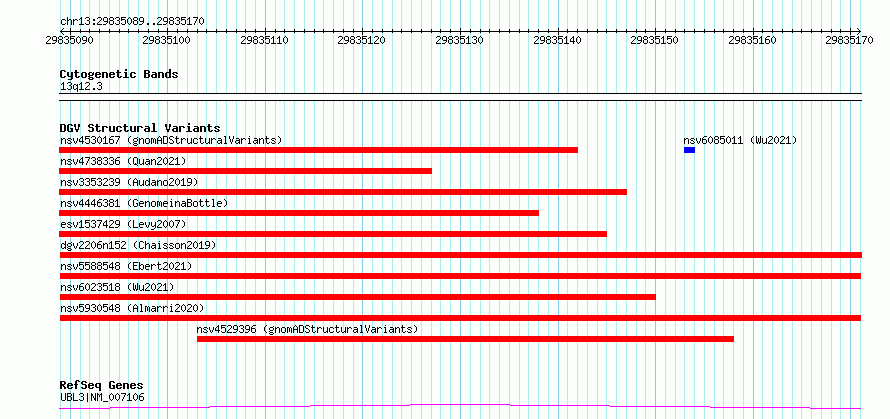Open the Cytogenetic Bands track title
This screenshot has height=419, width=890.
tap(119, 74)
